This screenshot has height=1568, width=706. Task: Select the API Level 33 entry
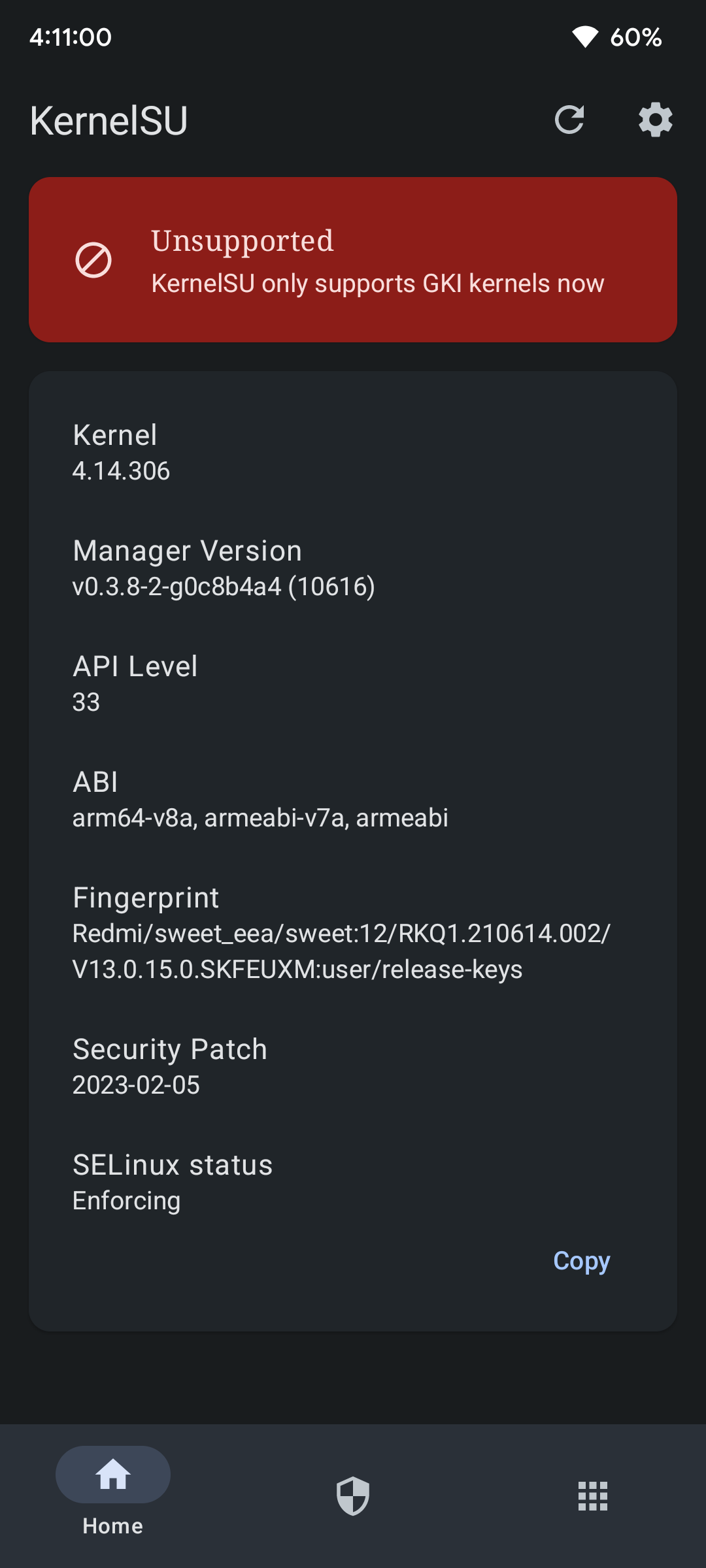pos(135,684)
